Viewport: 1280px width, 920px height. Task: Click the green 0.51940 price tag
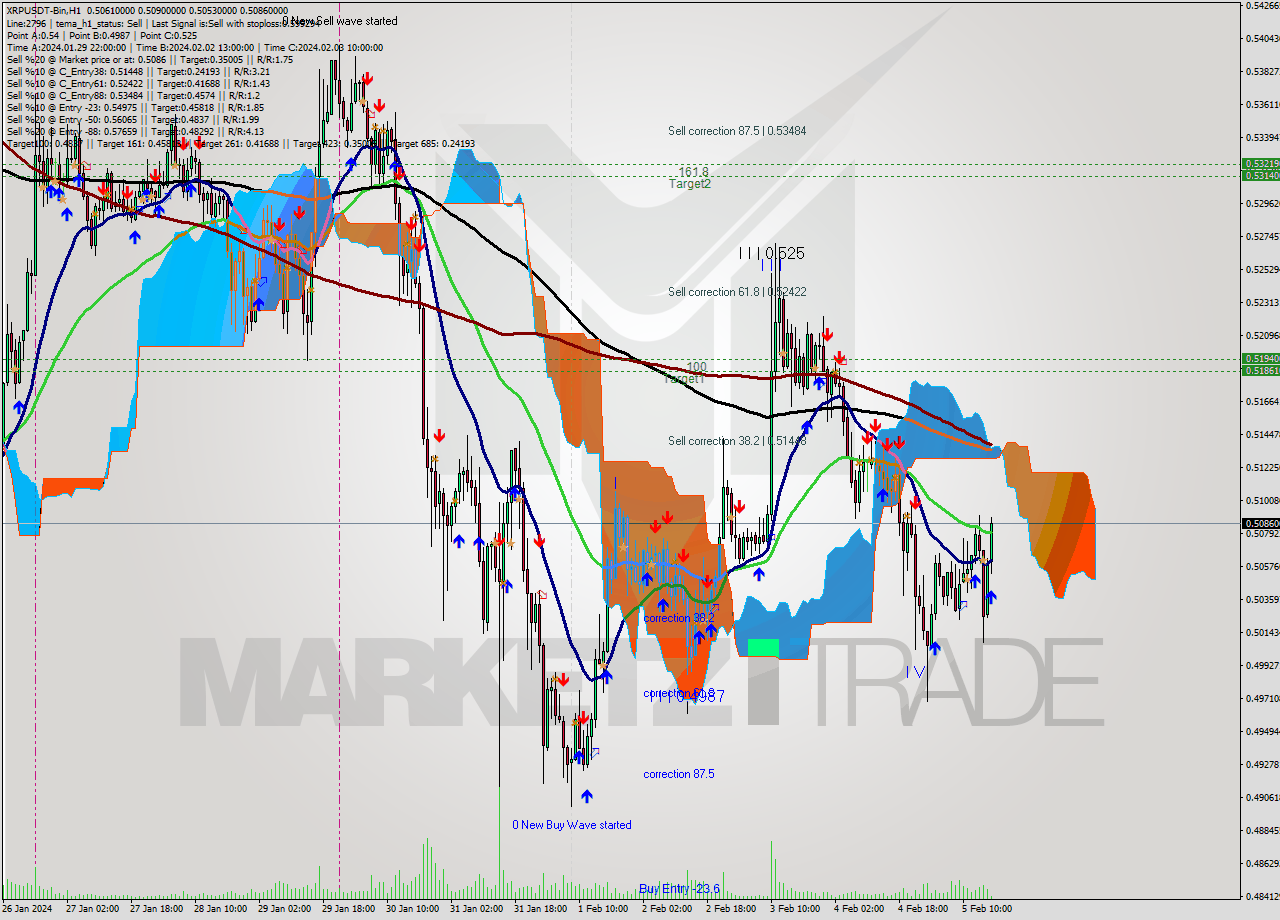[1260, 358]
